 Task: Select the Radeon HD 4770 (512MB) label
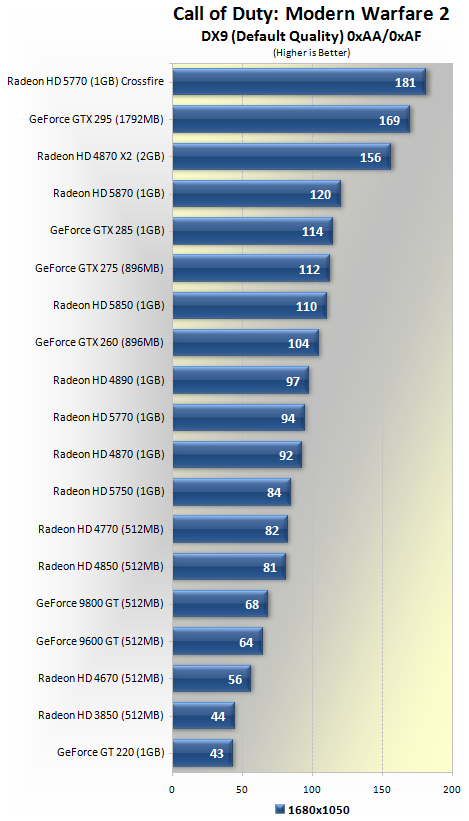(x=101, y=529)
